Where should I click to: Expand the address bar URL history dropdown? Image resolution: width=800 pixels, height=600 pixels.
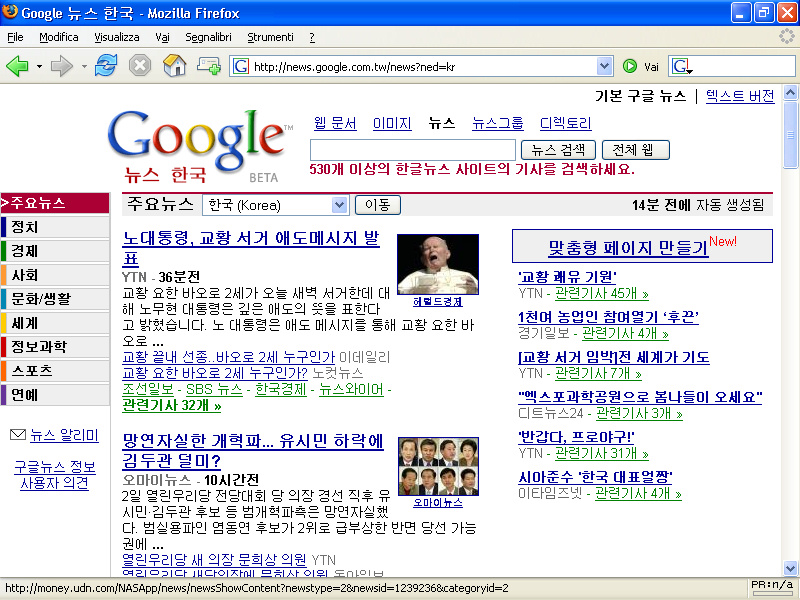pyautogui.click(x=604, y=66)
